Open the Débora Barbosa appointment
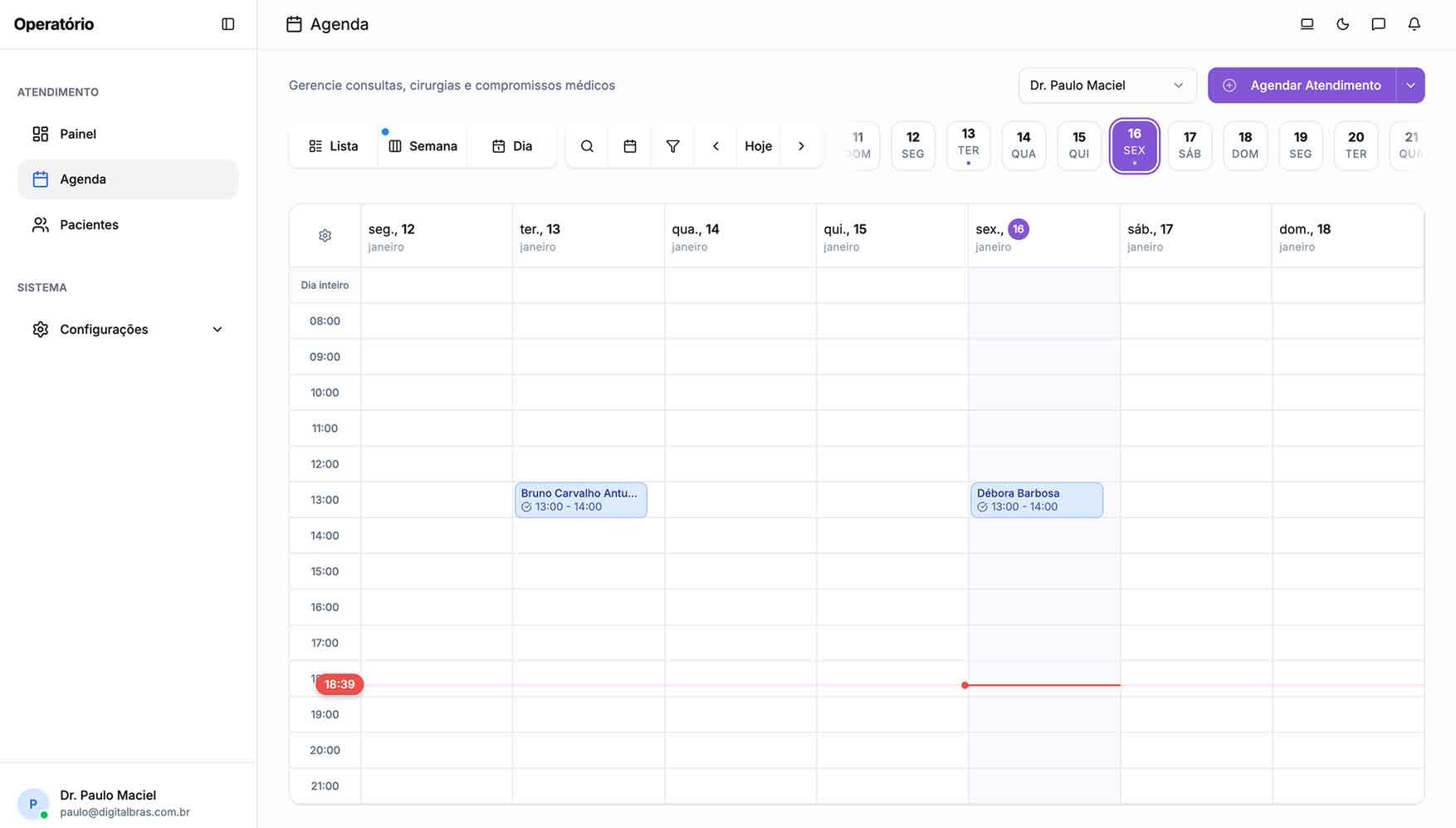Viewport: 1456px width, 828px height. point(1036,499)
